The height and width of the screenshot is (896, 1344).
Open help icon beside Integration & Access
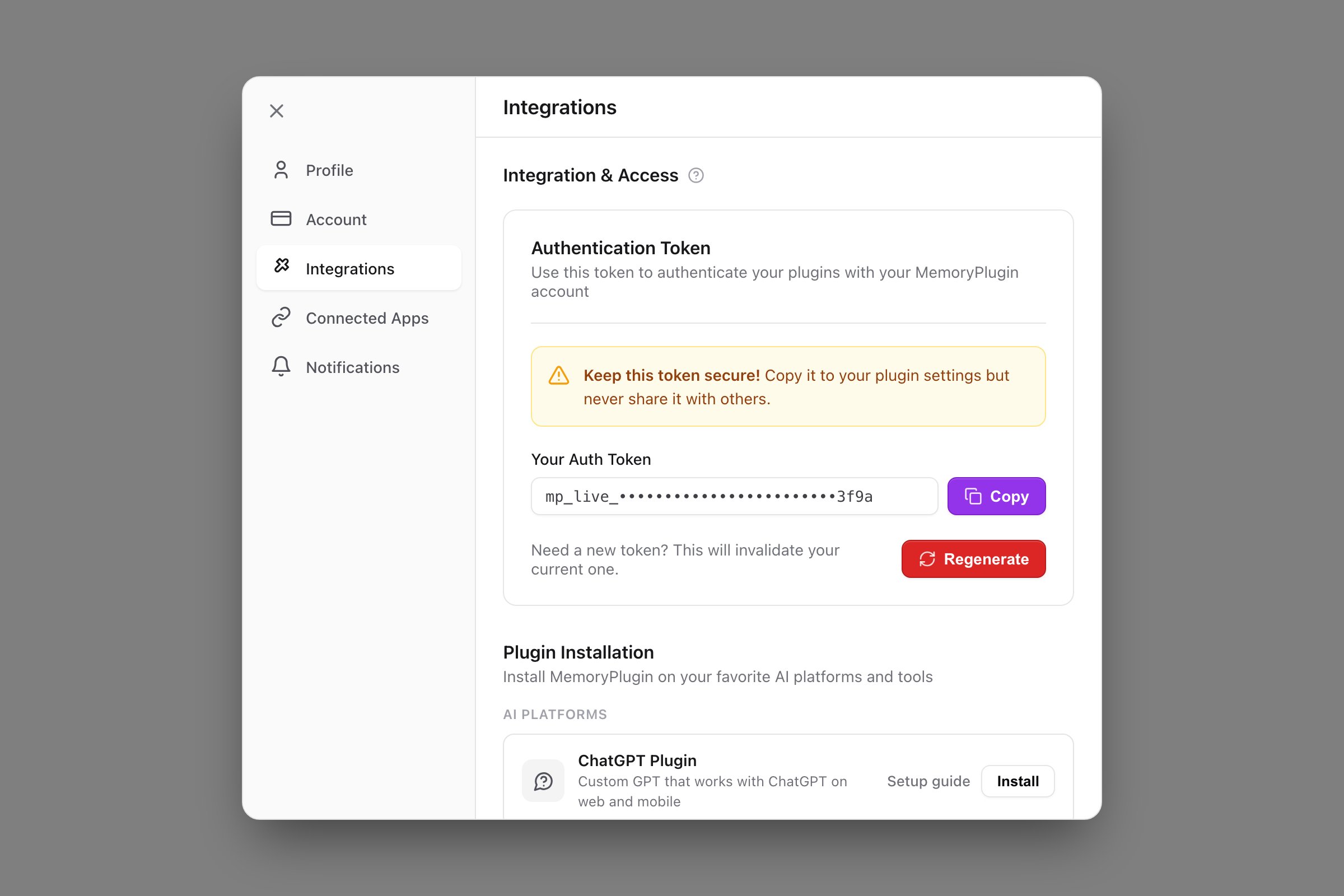pos(696,175)
